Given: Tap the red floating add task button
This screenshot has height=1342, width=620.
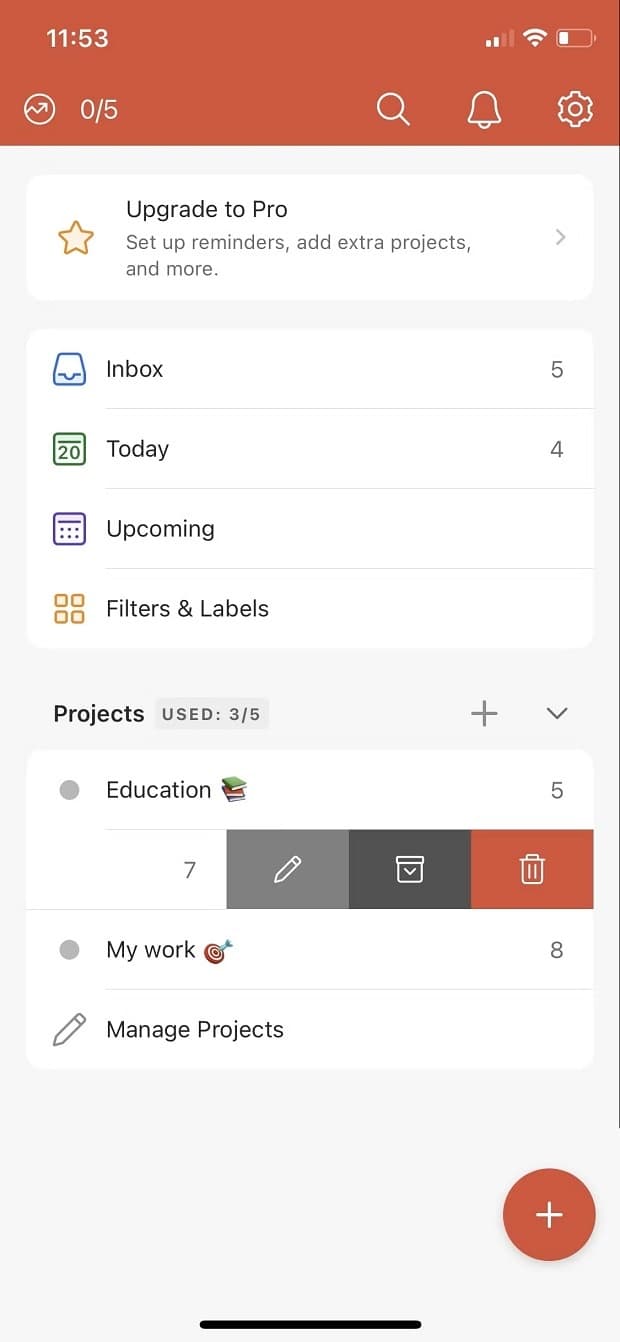Looking at the screenshot, I should coord(549,1215).
